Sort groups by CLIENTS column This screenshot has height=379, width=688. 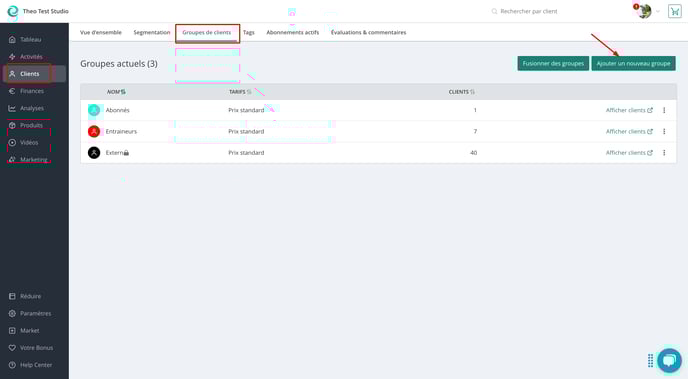click(462, 92)
